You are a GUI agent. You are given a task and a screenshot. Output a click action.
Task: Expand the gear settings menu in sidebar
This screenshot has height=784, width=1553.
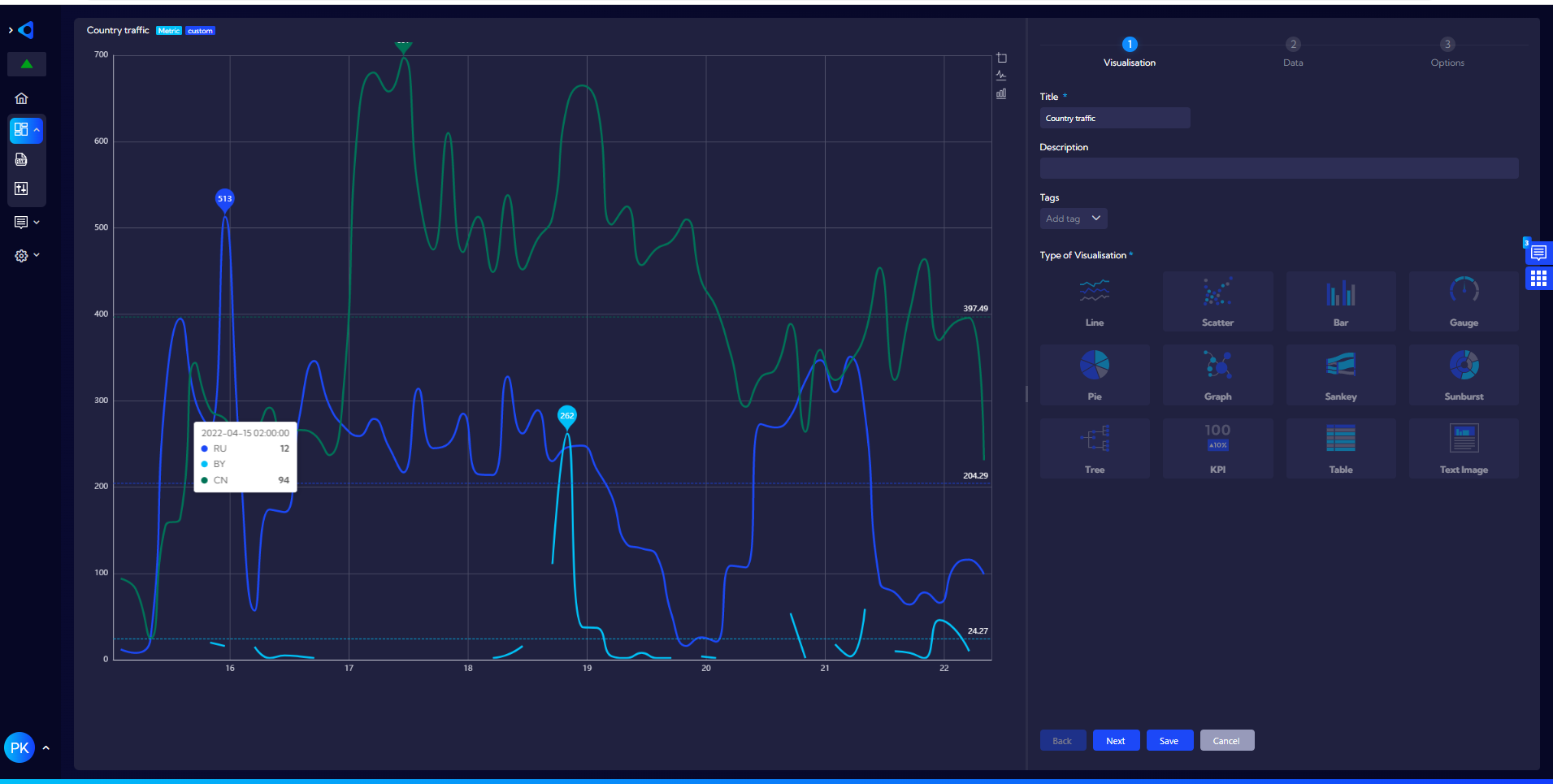point(27,255)
